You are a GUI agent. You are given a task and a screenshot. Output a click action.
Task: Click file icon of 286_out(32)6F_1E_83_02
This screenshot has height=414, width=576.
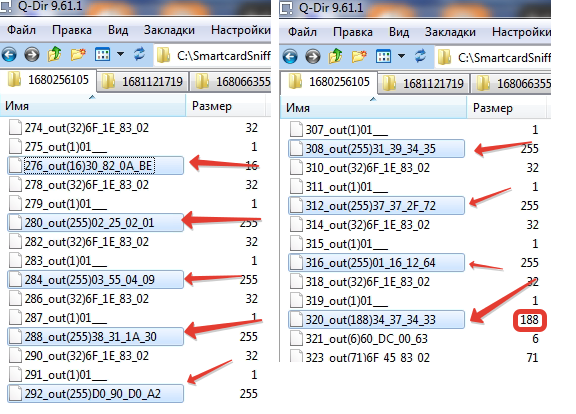coord(15,299)
